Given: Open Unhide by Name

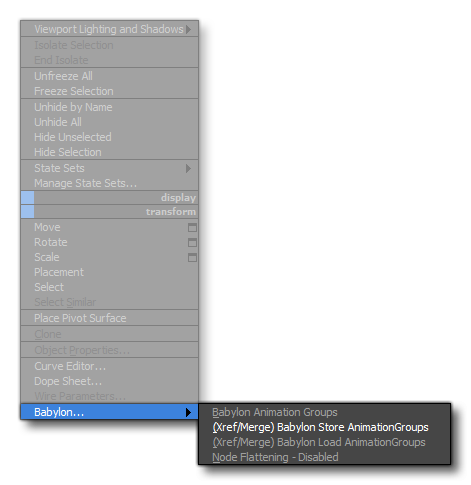Looking at the screenshot, I should [x=109, y=107].
